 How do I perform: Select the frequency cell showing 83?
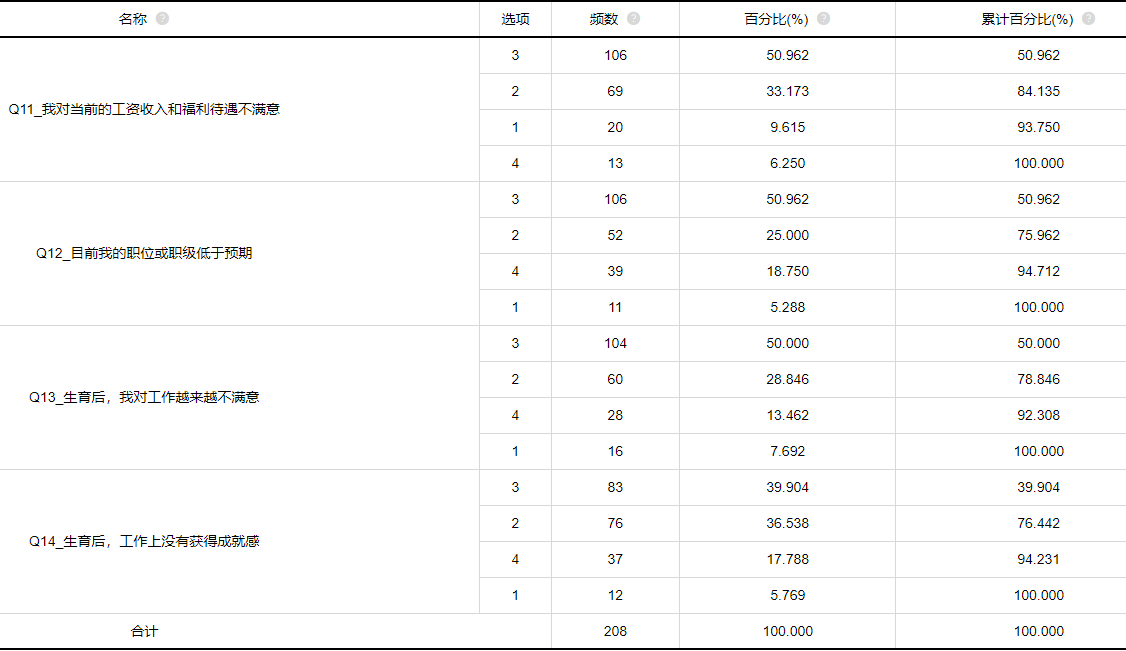coord(615,487)
